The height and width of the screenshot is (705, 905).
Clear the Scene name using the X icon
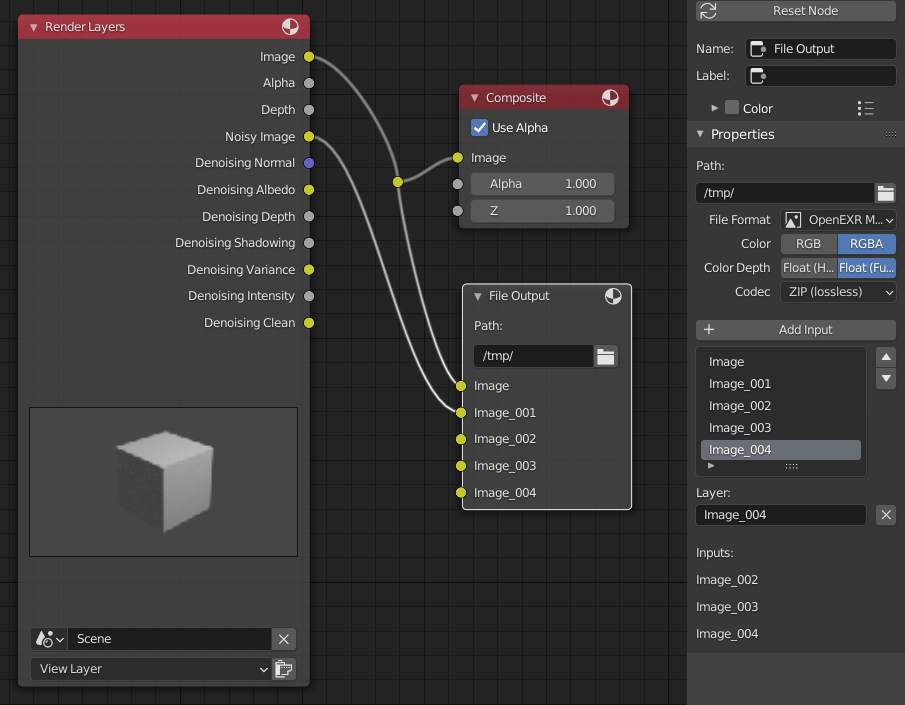(283, 638)
